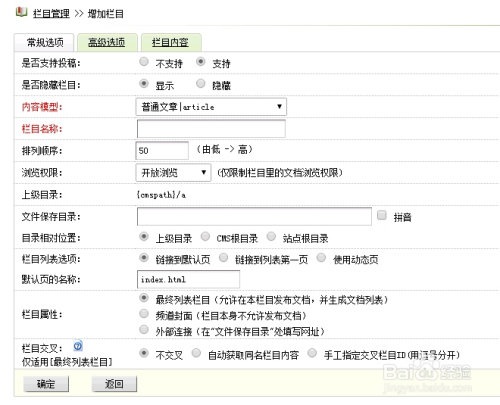Click the book icon beside 栏目管理
This screenshot has height=405, width=500.
point(22,12)
